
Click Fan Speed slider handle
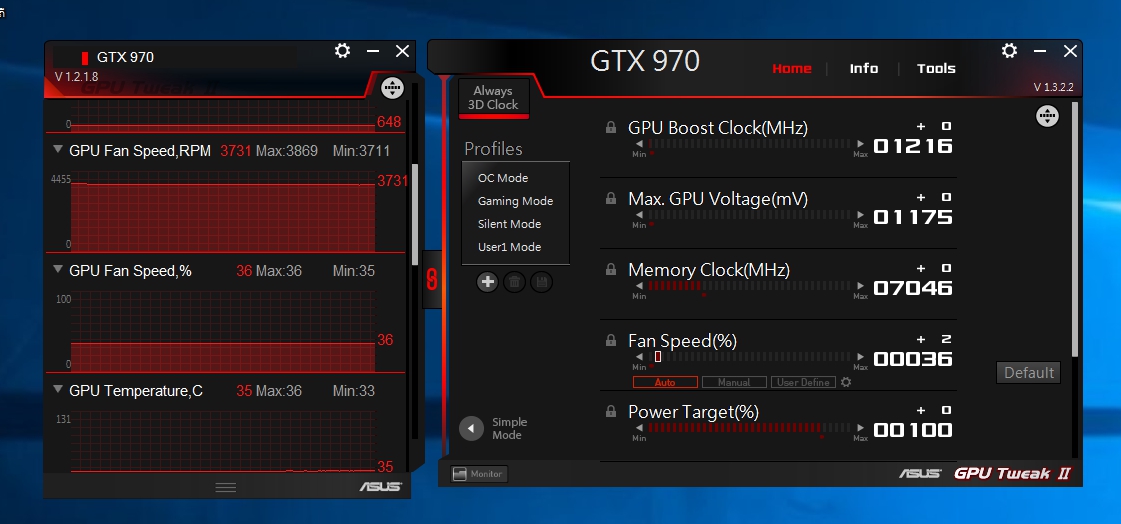(x=658, y=357)
